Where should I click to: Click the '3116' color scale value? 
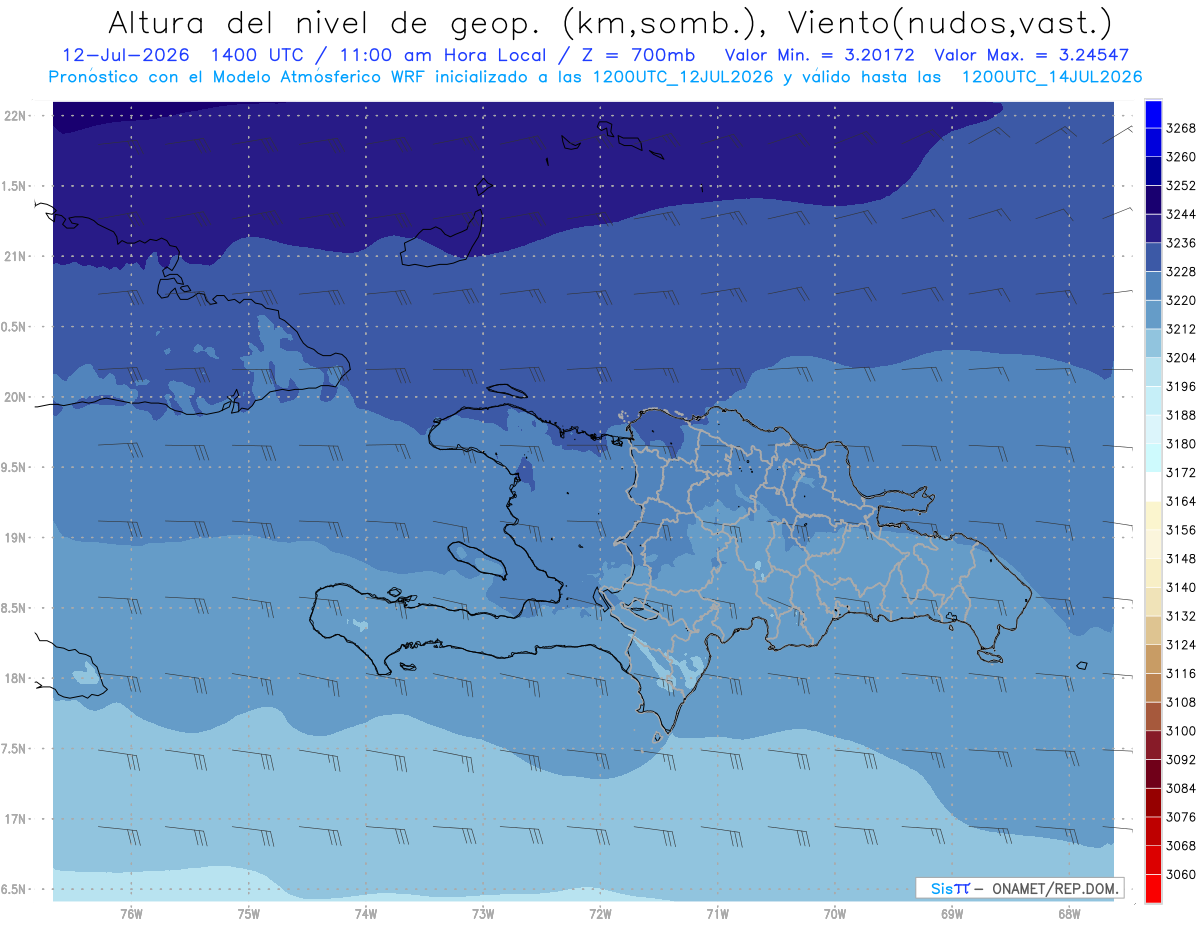(x=1181, y=674)
